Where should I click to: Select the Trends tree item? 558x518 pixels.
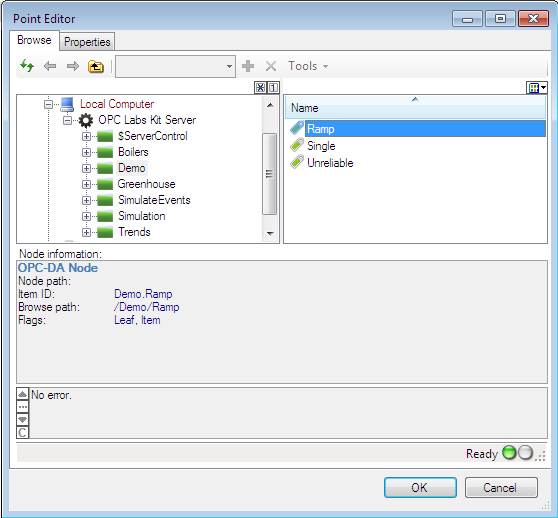[x=134, y=232]
